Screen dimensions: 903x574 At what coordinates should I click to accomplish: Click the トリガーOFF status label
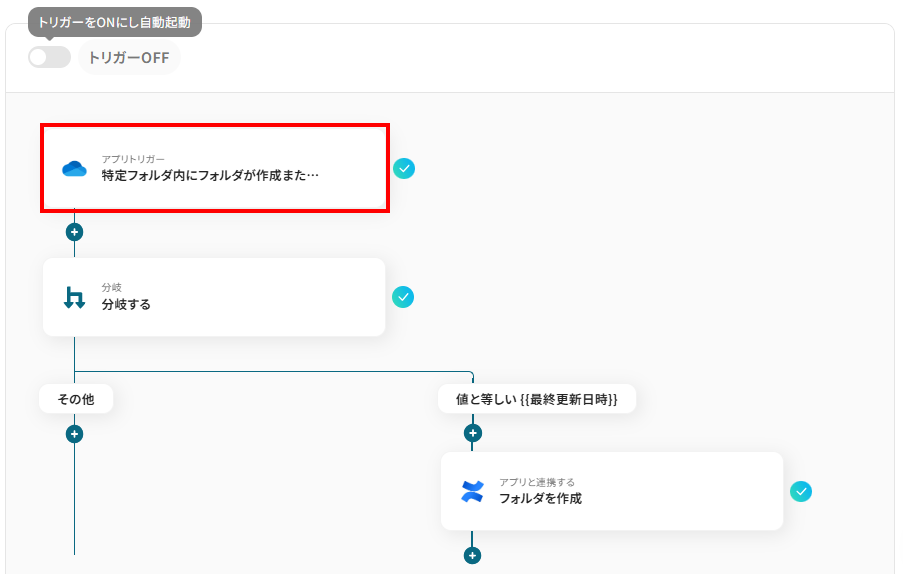(129, 58)
